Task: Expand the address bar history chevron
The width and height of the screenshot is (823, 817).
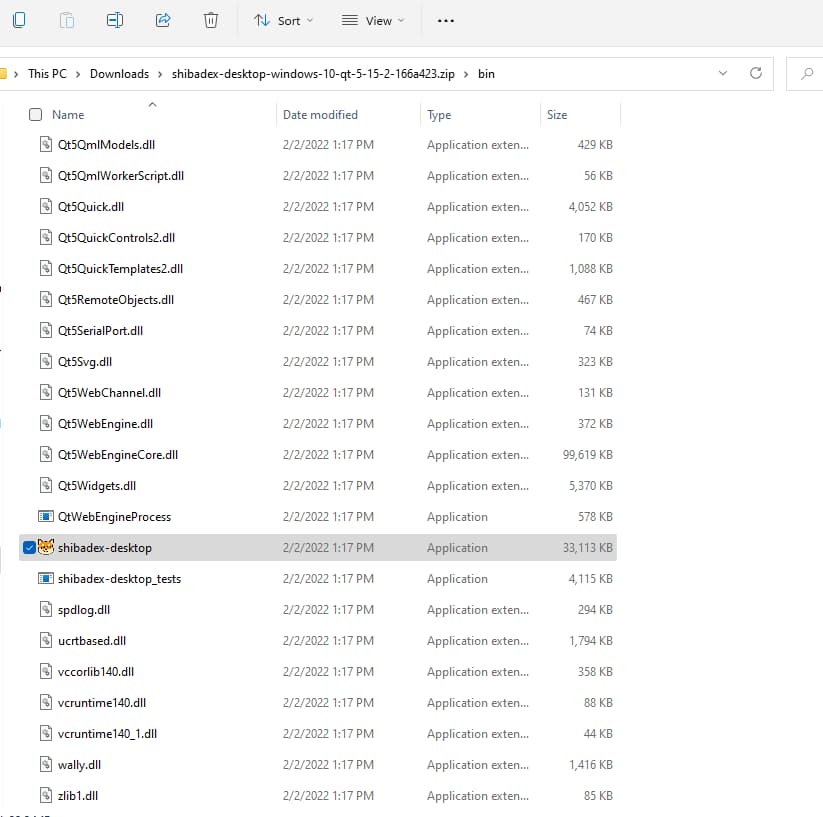Action: tap(723, 73)
